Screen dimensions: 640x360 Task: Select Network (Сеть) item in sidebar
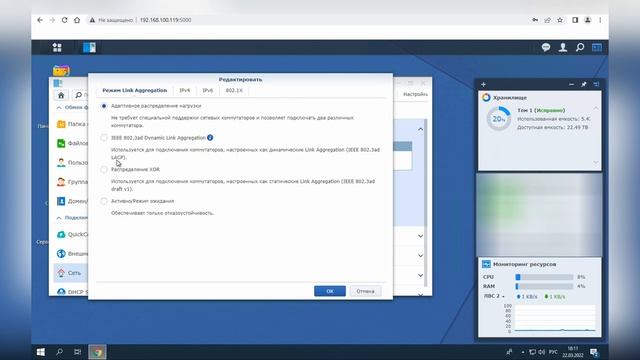(x=70, y=273)
